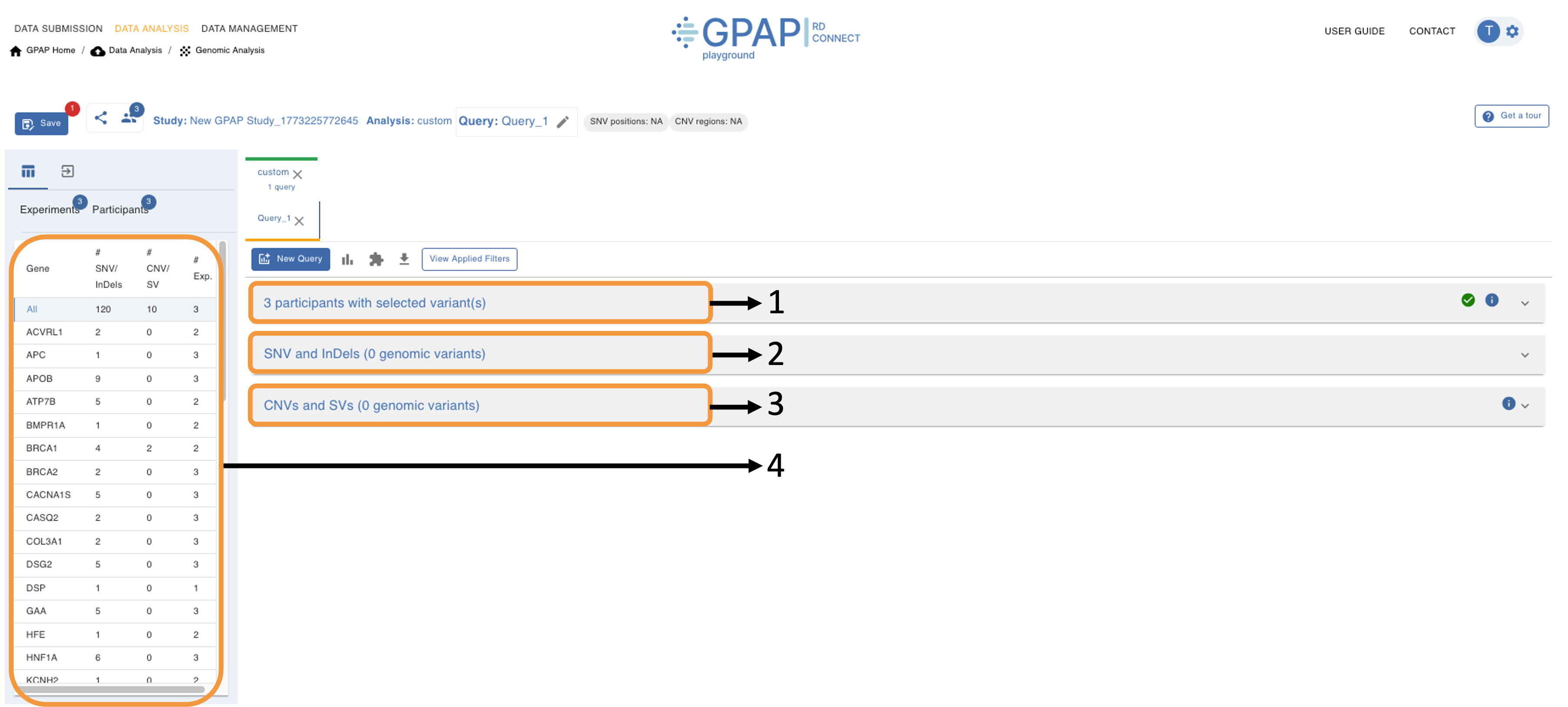Screen dimensions: 1568x707
Task: Open the DATA MANAGEMENT menu
Action: [250, 29]
